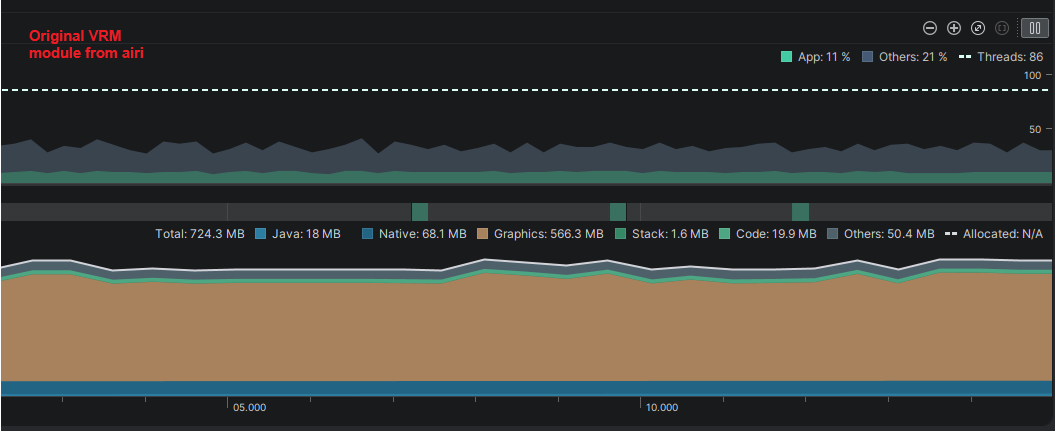Click the 05.000 timeline label

coord(249,408)
